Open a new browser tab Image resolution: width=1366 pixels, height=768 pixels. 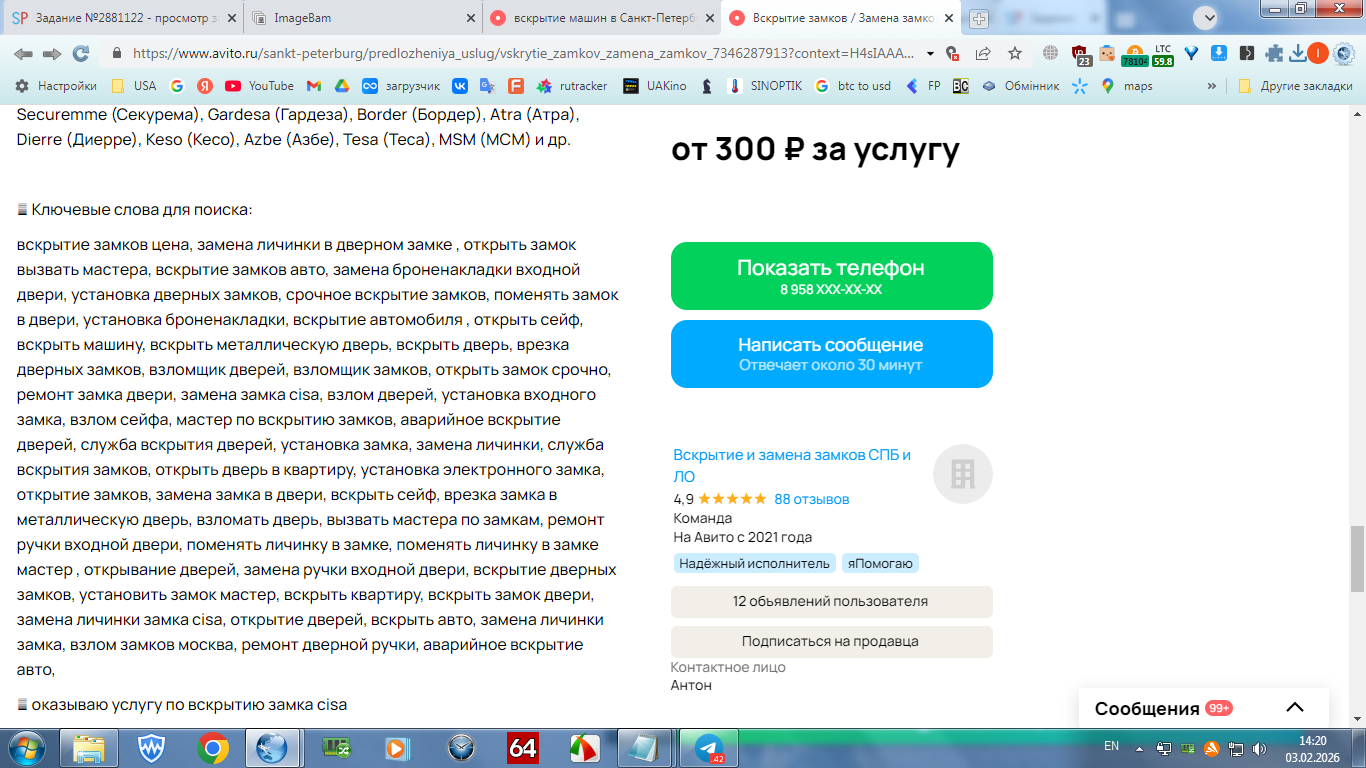click(979, 18)
